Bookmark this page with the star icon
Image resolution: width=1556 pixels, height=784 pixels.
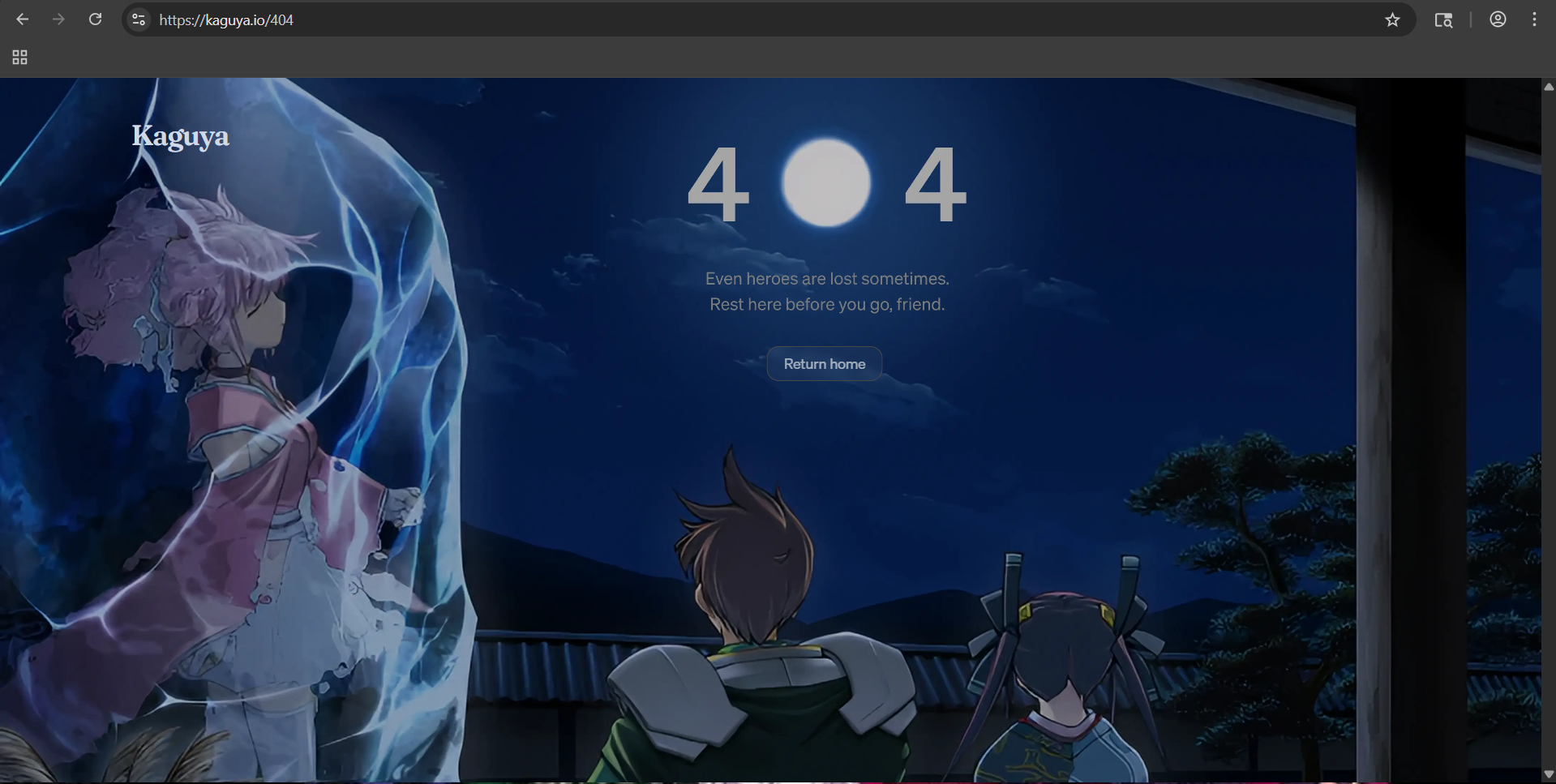pyautogui.click(x=1392, y=19)
